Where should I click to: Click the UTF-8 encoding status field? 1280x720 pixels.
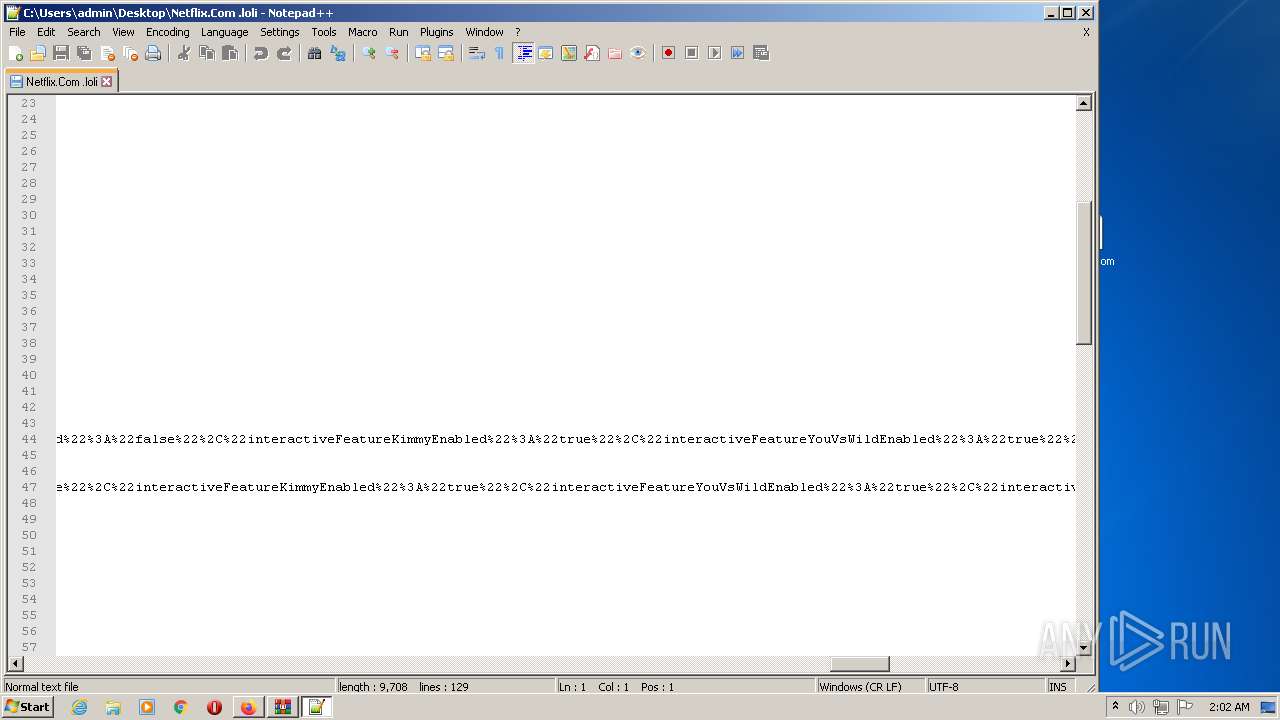point(985,687)
